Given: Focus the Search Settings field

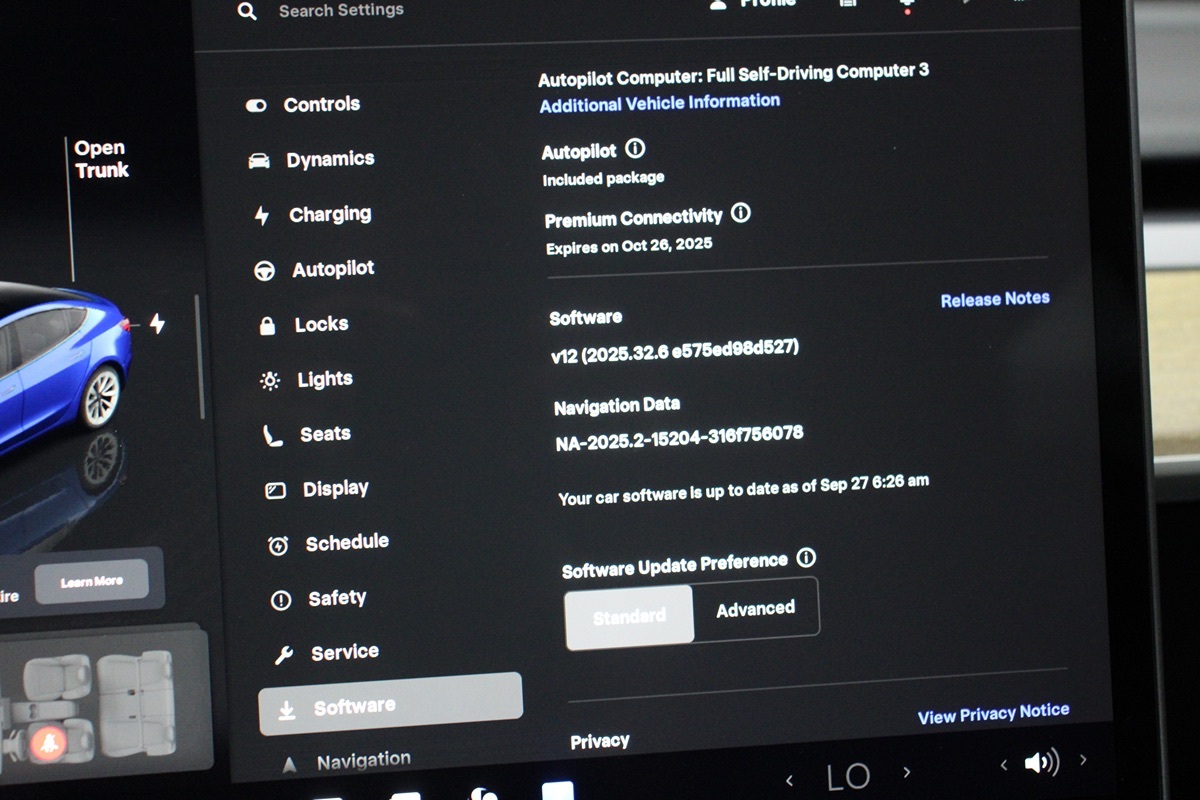Looking at the screenshot, I should click(341, 11).
